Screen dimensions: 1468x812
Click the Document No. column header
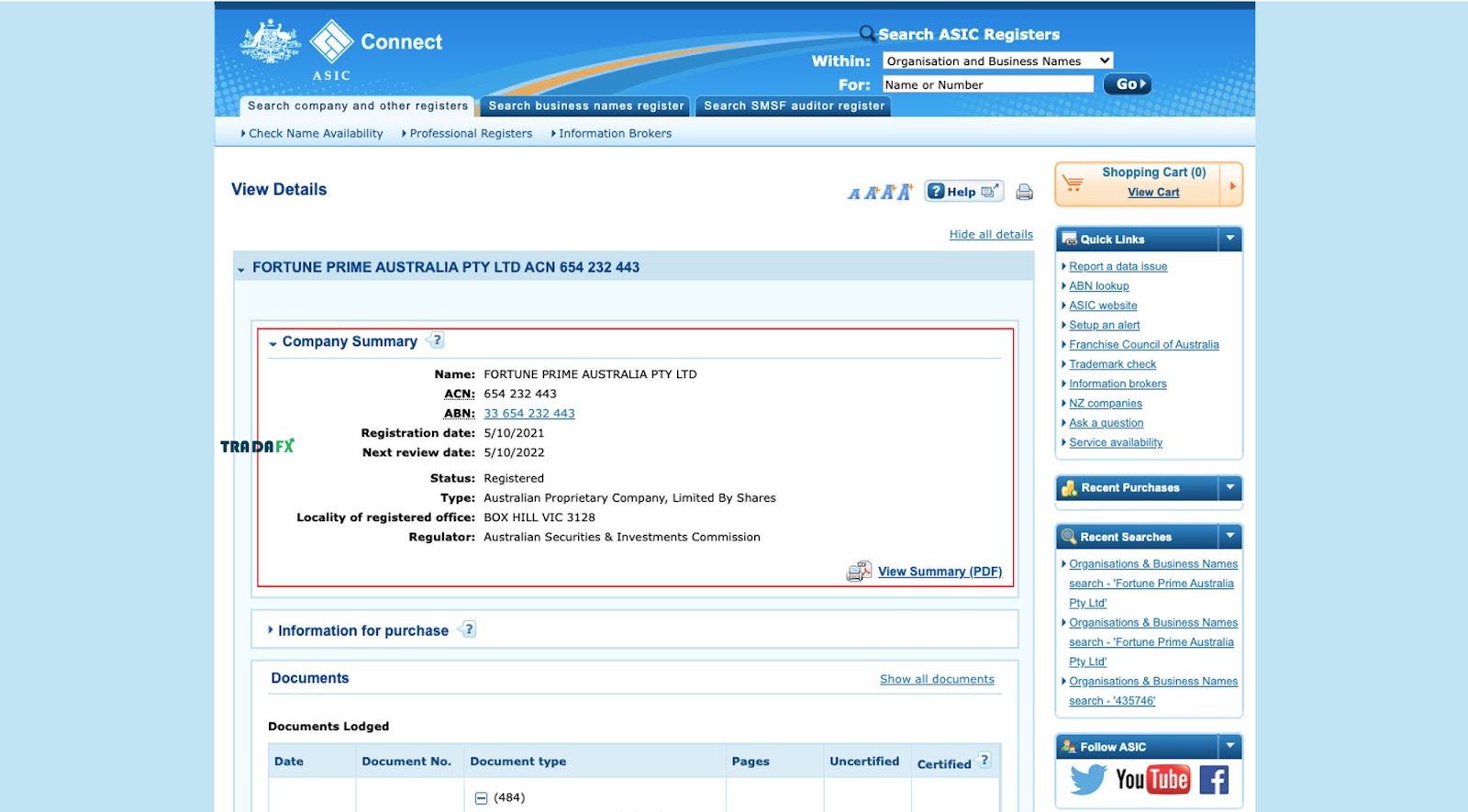click(406, 762)
